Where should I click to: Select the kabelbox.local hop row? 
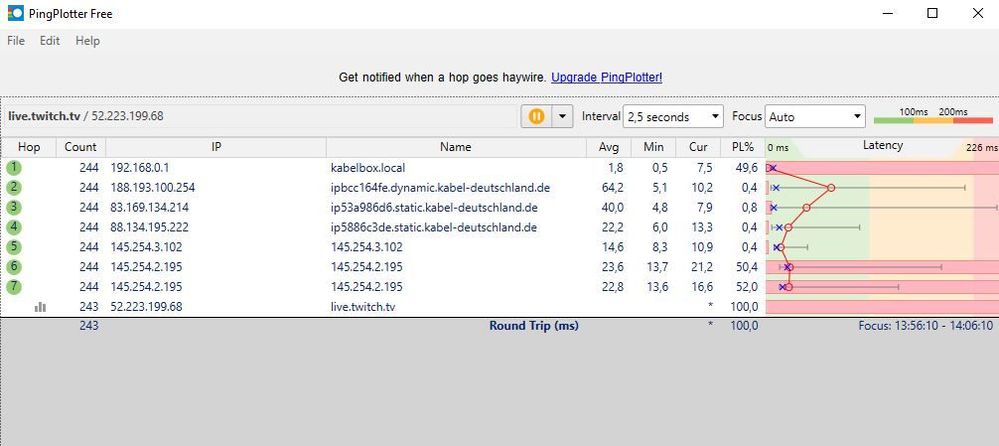(x=455, y=168)
